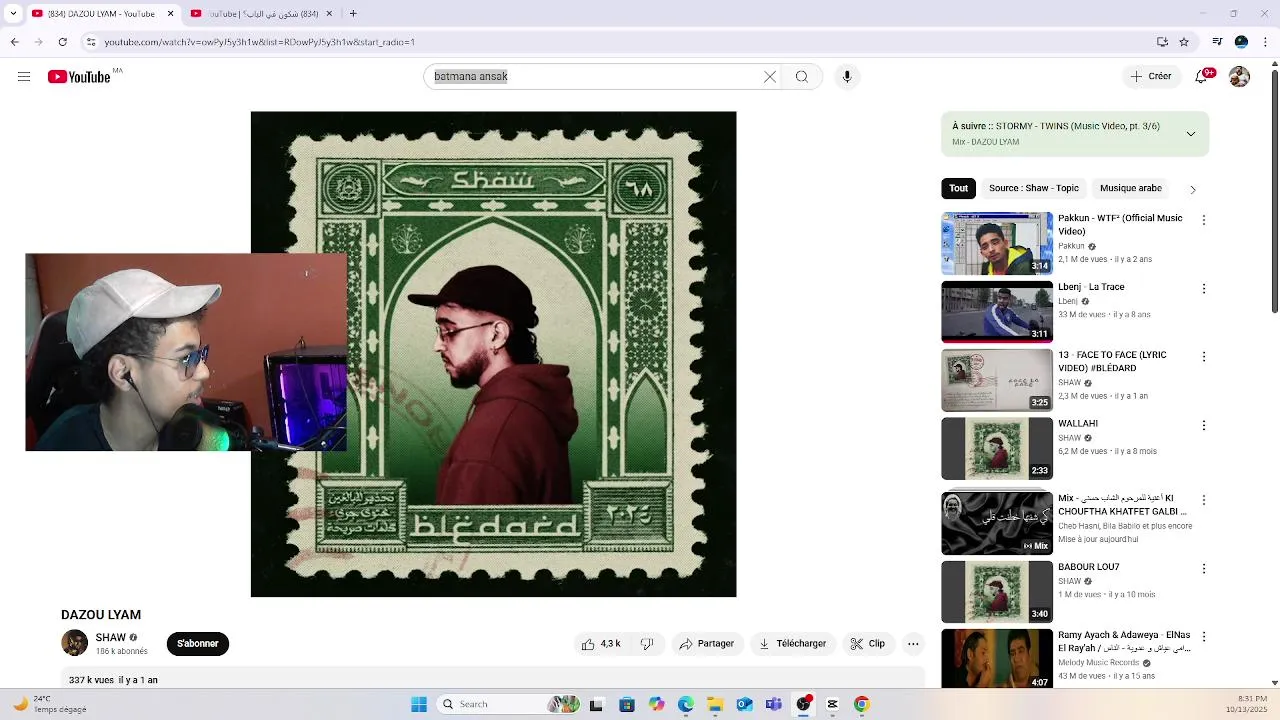The height and width of the screenshot is (720, 1280).
Task: Open Microsoft Teams from taskbar
Action: point(773,704)
